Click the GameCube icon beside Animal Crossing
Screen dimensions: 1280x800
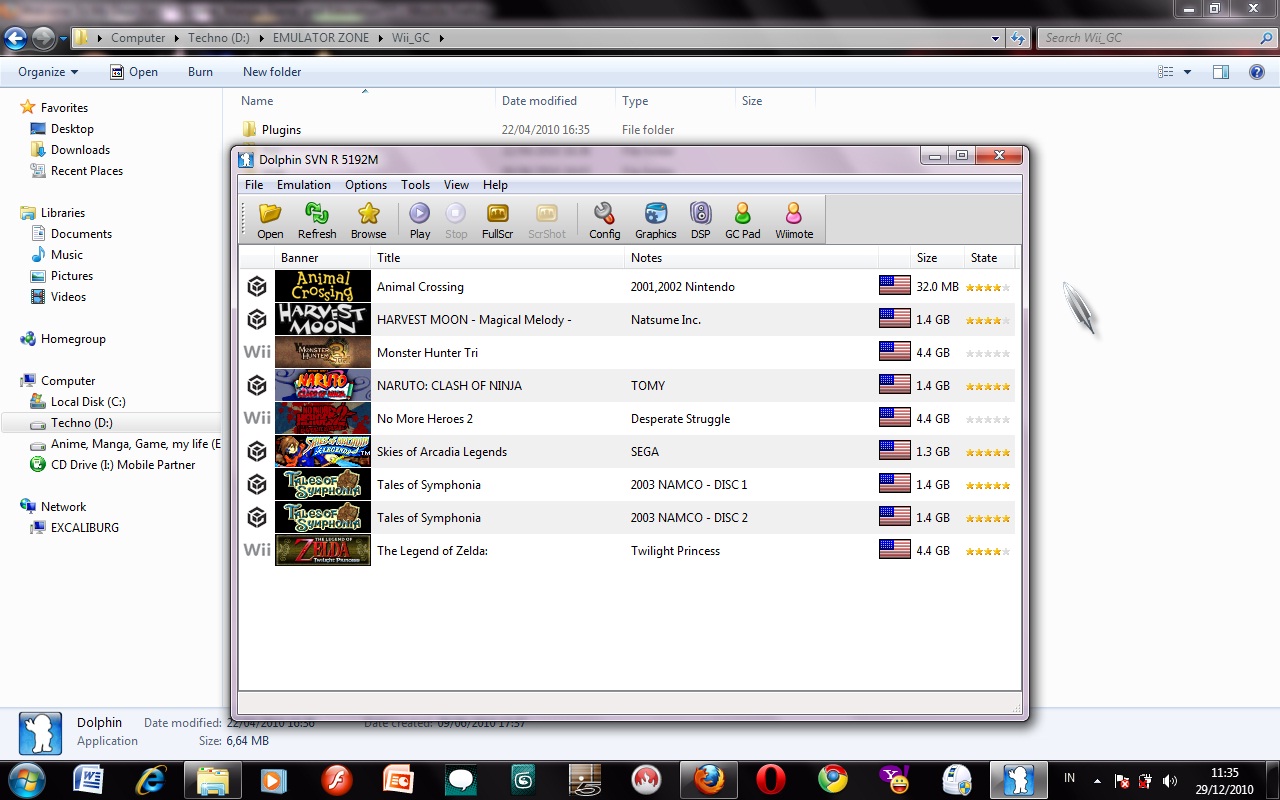point(257,287)
